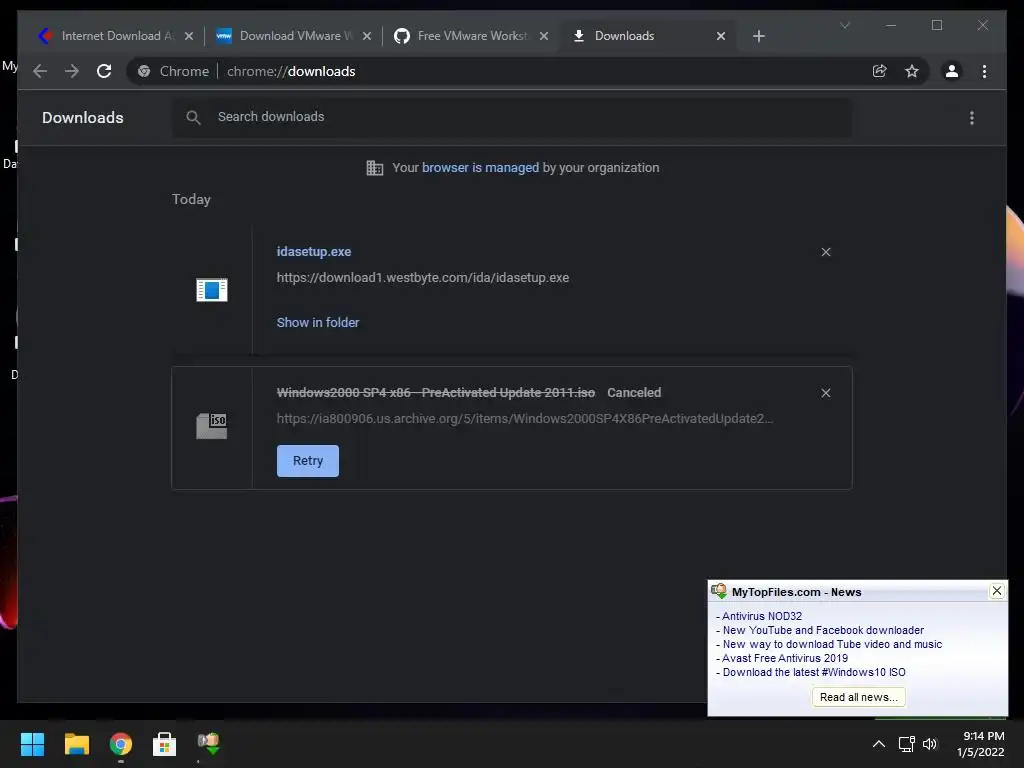The image size is (1024, 768).
Task: Open the Chrome profile icon
Action: pyautogui.click(x=952, y=71)
